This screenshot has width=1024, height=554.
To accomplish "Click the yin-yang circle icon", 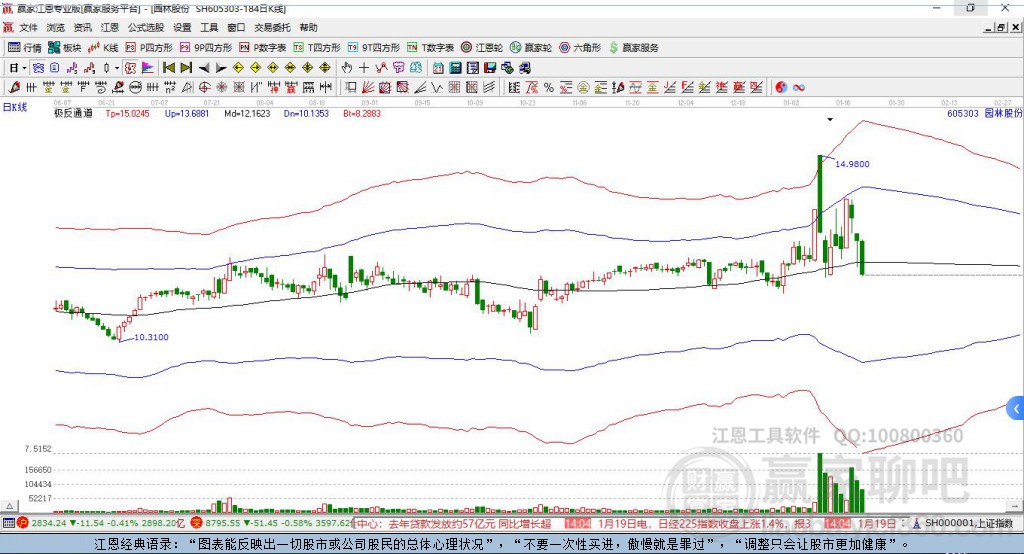I will pyautogui.click(x=781, y=88).
